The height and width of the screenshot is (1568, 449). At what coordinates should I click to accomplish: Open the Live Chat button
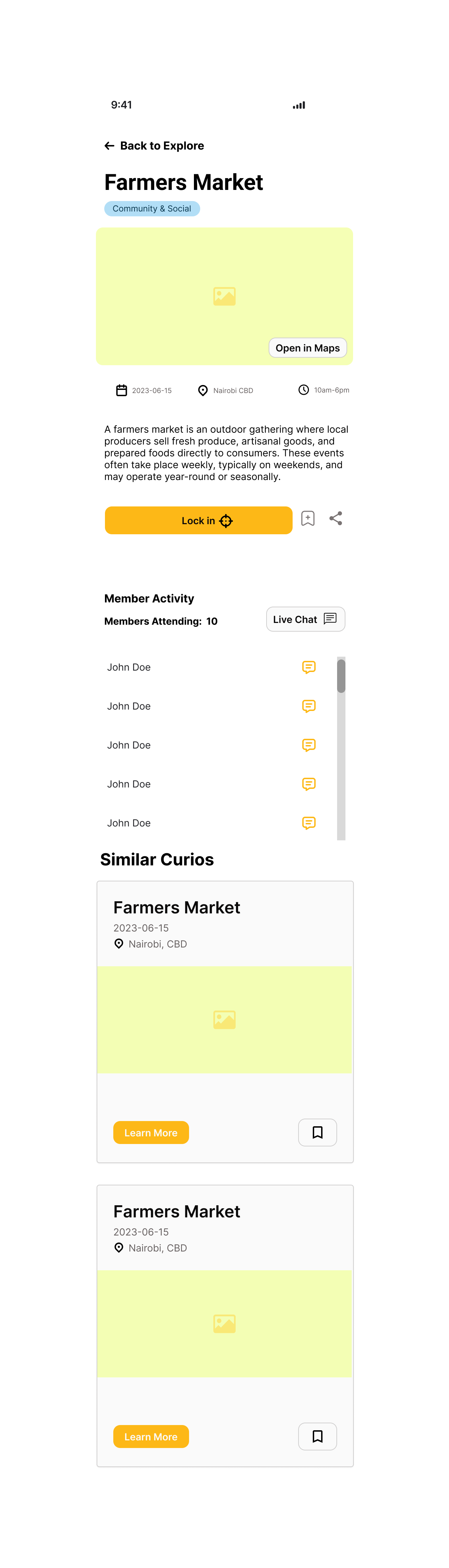pyautogui.click(x=305, y=619)
